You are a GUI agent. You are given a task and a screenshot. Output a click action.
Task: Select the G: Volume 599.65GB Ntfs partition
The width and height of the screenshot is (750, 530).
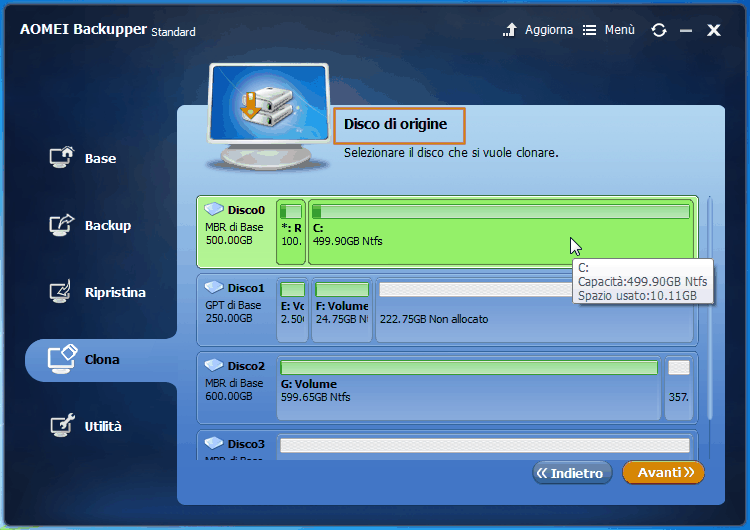point(469,388)
